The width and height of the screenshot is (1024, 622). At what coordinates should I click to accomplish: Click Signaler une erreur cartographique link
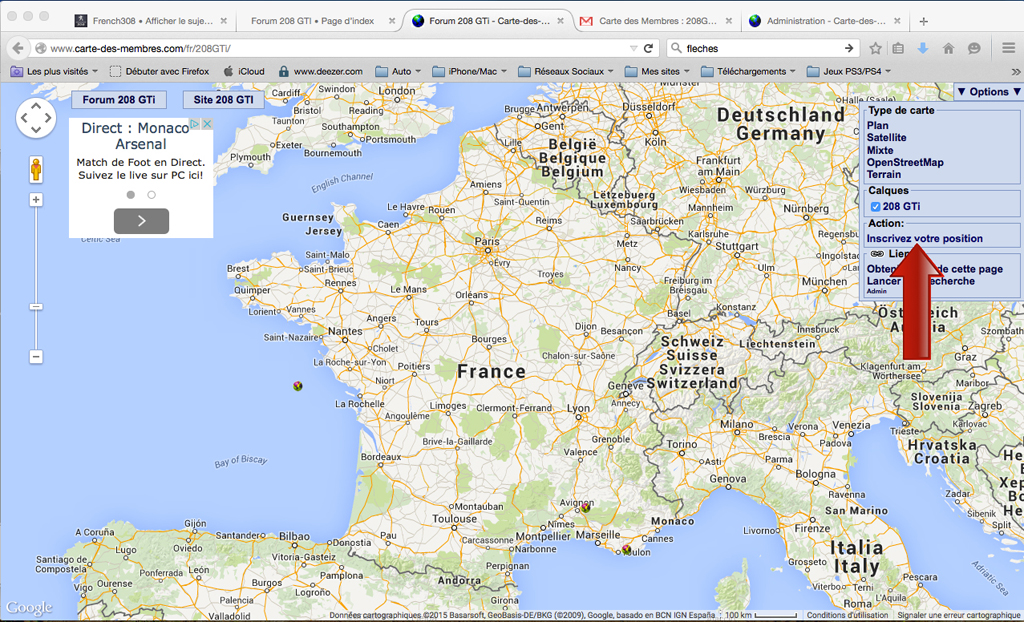(x=960, y=615)
